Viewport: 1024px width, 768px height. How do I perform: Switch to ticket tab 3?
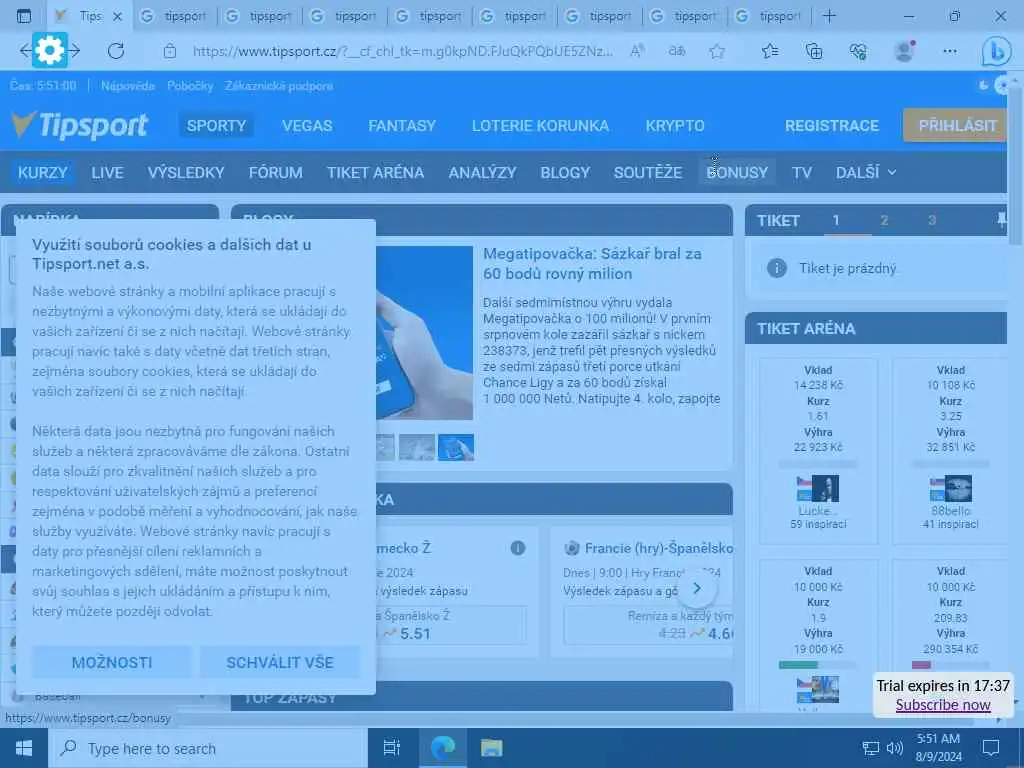(932, 220)
